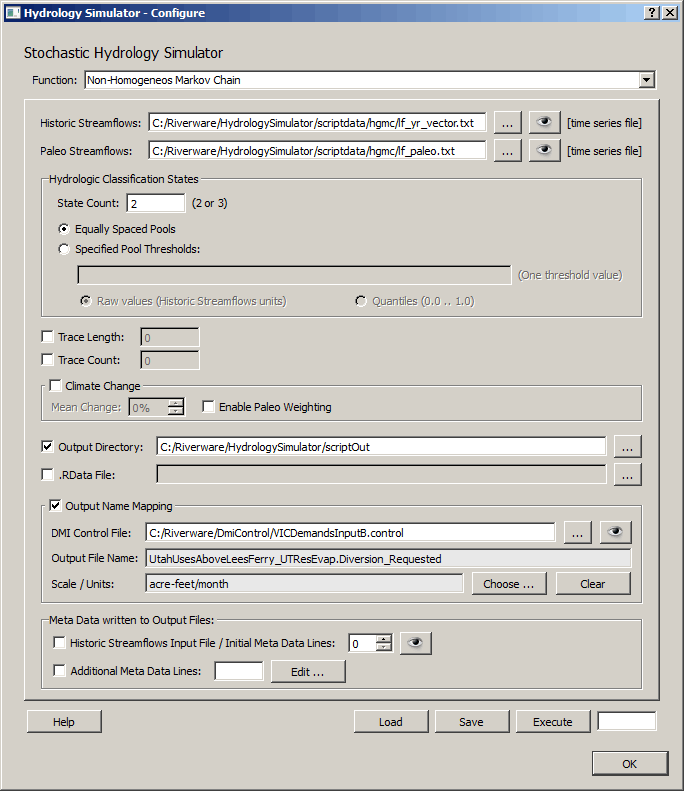Viewport: 684px width, 791px height.
Task: Browse for DMI Control File
Action: [x=578, y=533]
